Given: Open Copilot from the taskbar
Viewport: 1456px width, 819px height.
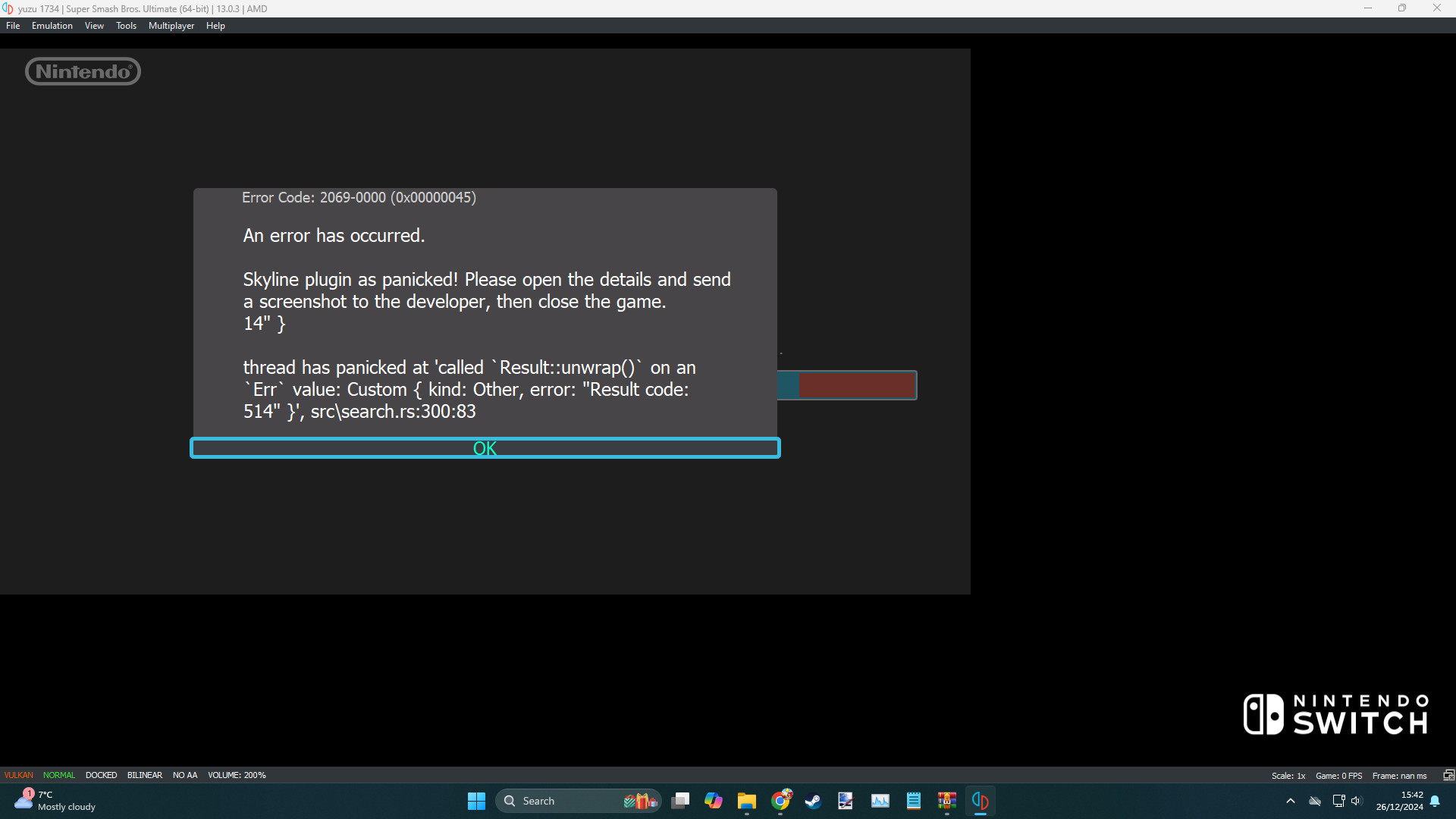Looking at the screenshot, I should coord(714,801).
